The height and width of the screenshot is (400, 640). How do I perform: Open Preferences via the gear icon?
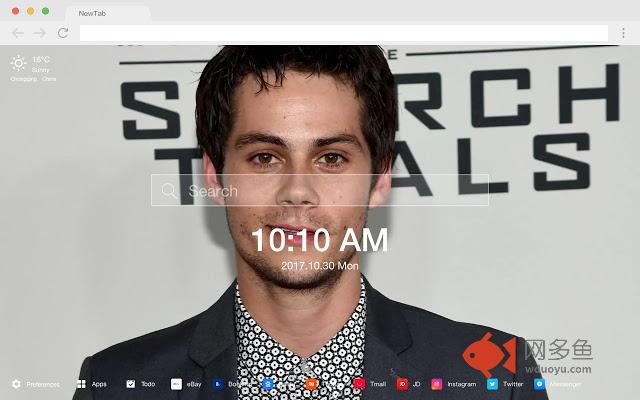point(16,384)
